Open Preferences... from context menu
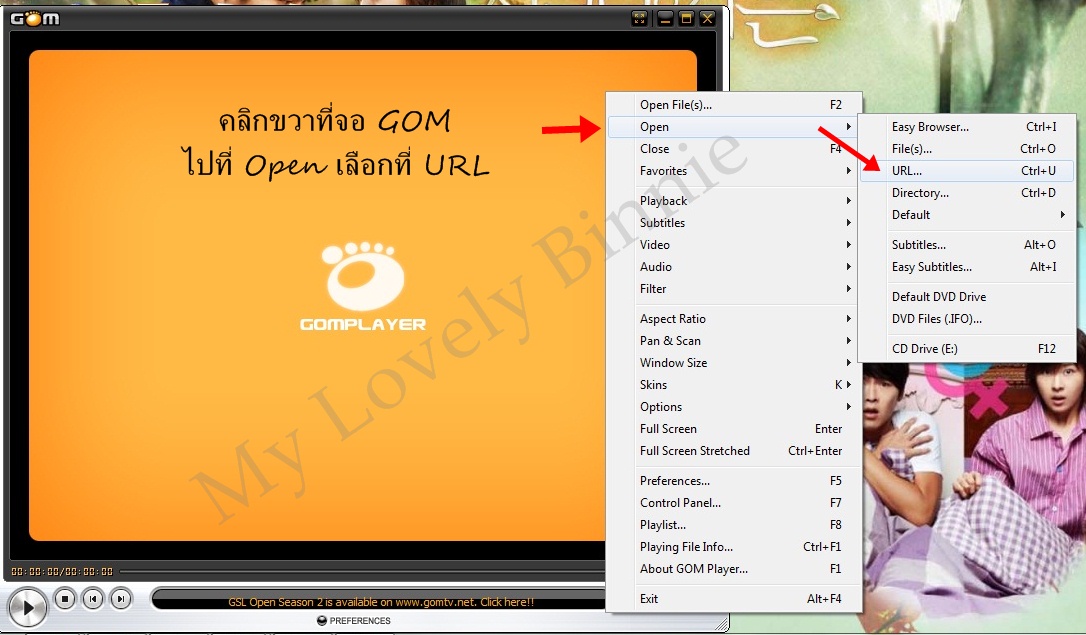 [734, 481]
